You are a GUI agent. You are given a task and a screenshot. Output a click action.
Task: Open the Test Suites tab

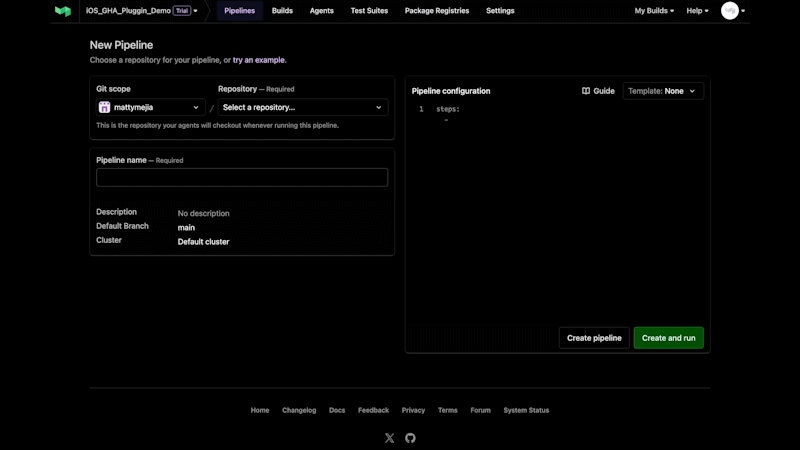tap(369, 11)
